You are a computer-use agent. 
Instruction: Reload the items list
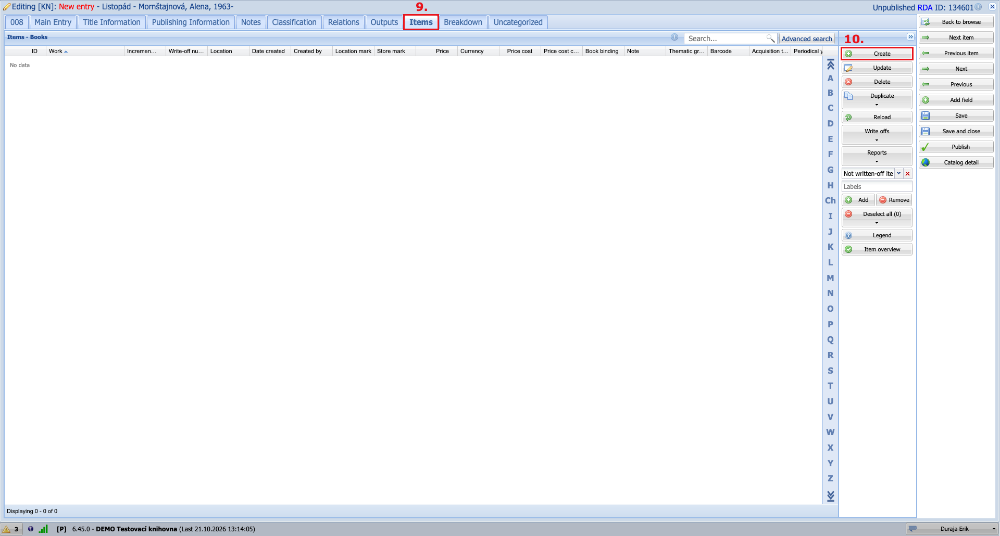[x=877, y=117]
